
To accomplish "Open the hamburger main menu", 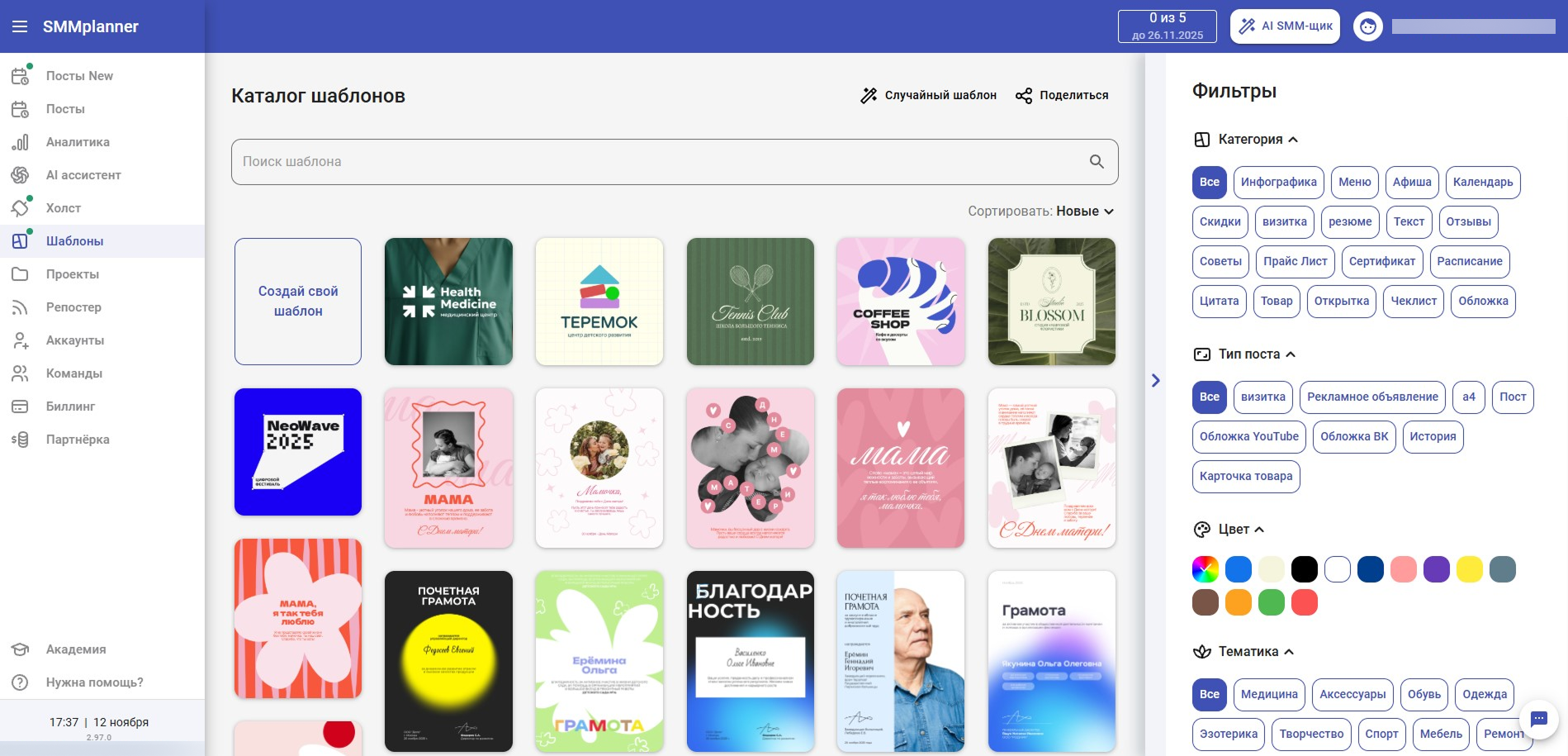I will click(20, 26).
